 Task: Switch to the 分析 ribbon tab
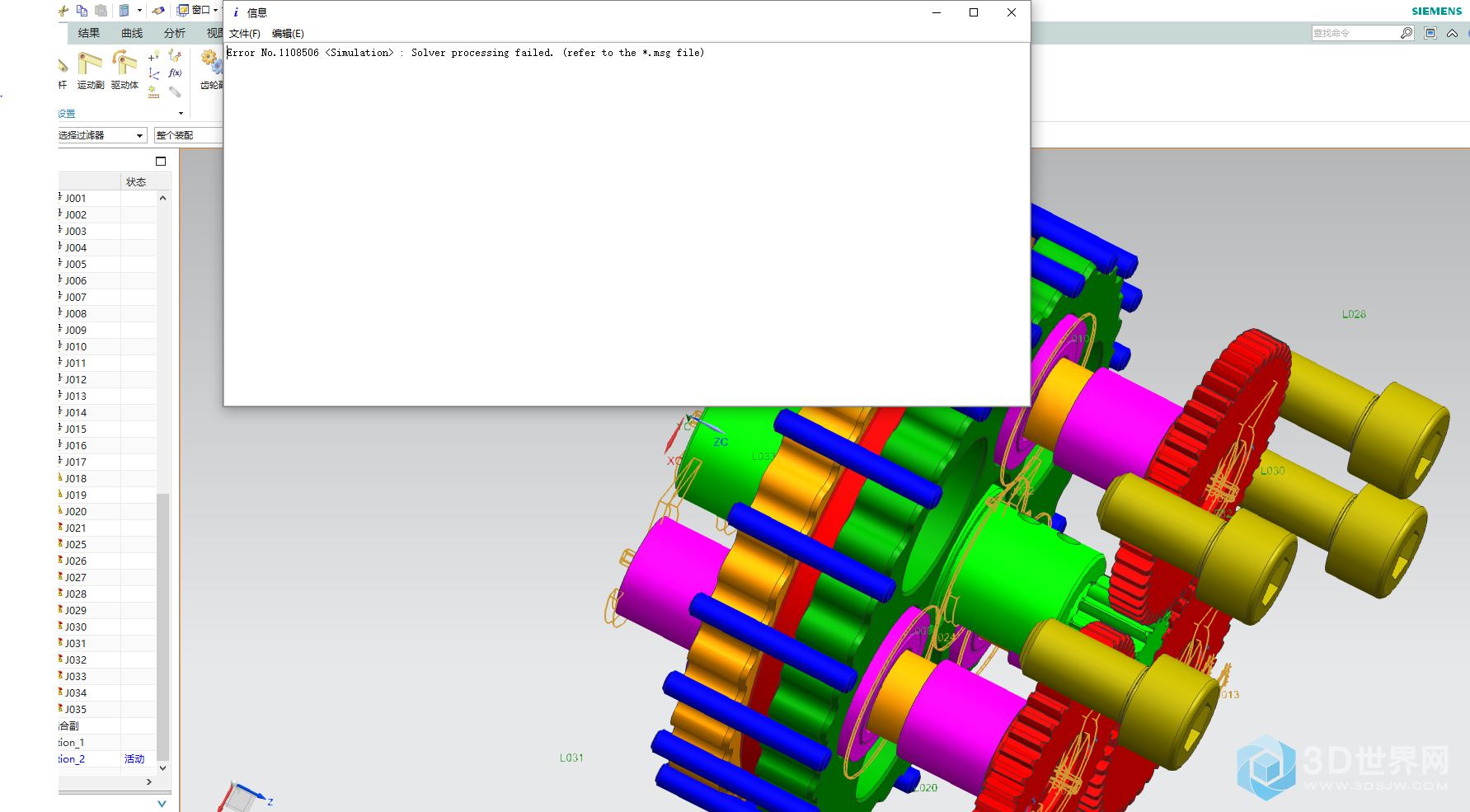click(175, 33)
